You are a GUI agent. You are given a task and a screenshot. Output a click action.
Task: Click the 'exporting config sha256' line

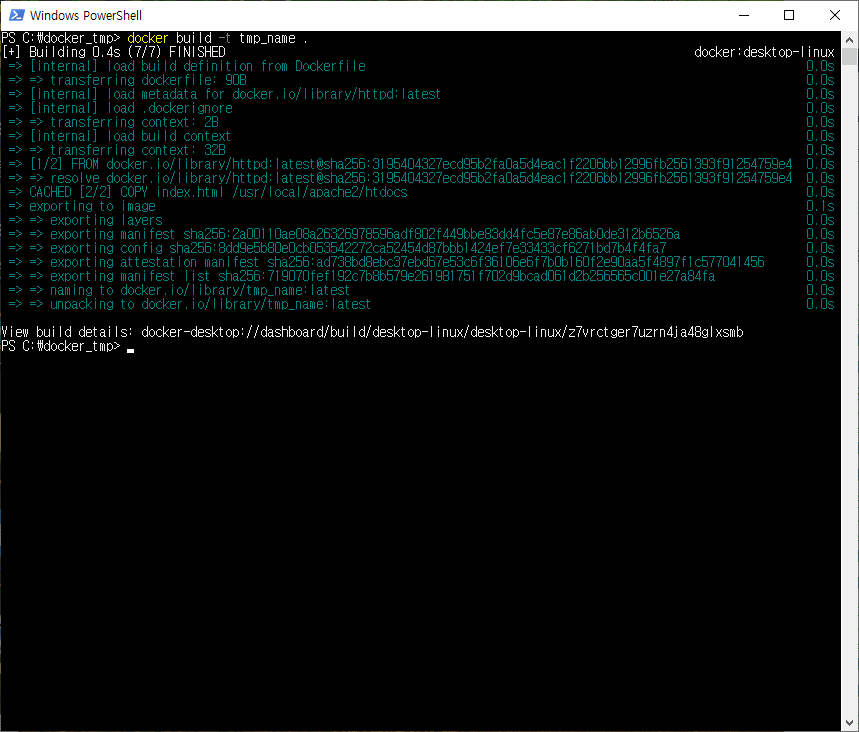click(337, 248)
